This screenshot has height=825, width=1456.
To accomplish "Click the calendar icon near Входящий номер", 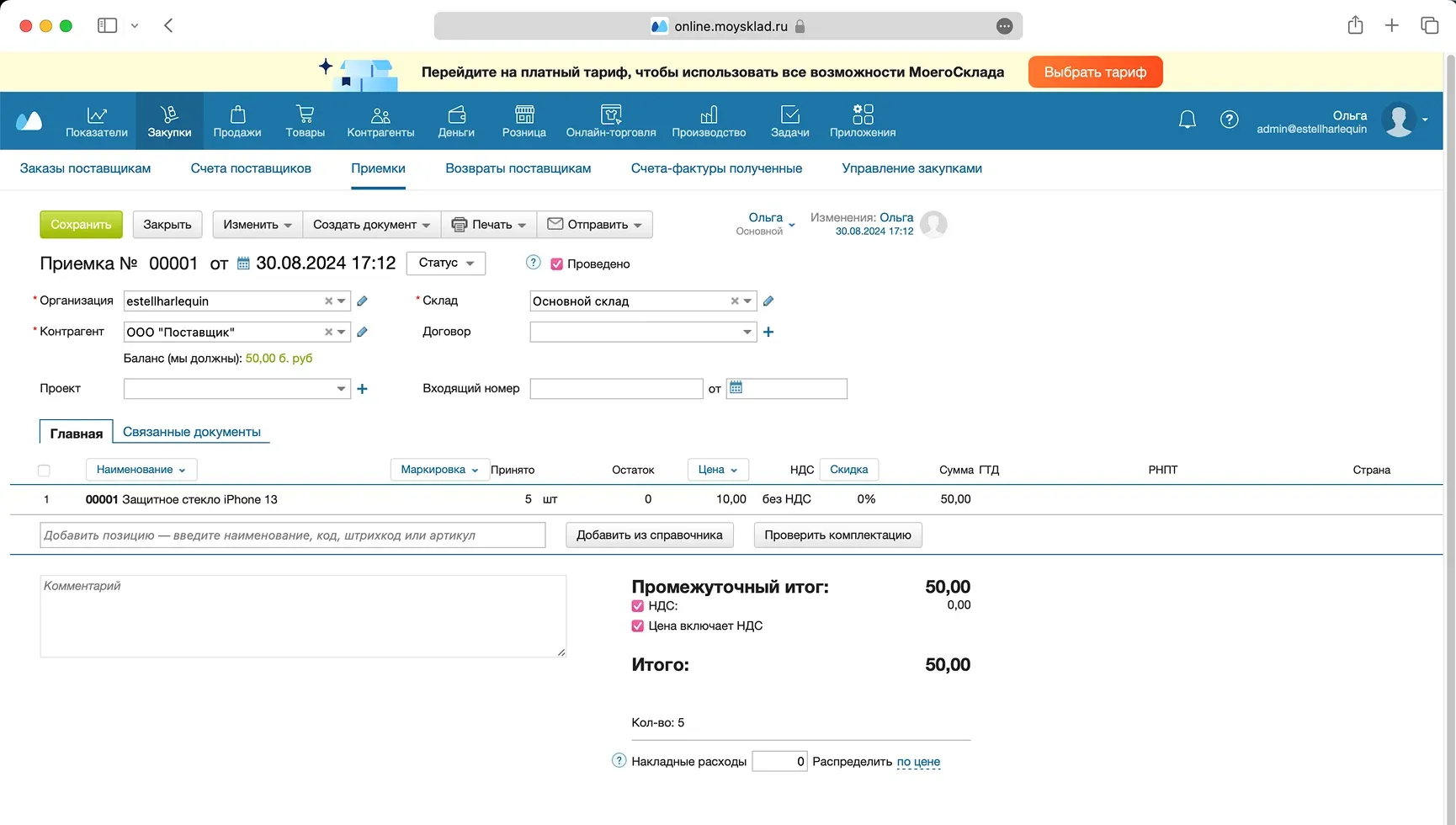I will pos(736,388).
